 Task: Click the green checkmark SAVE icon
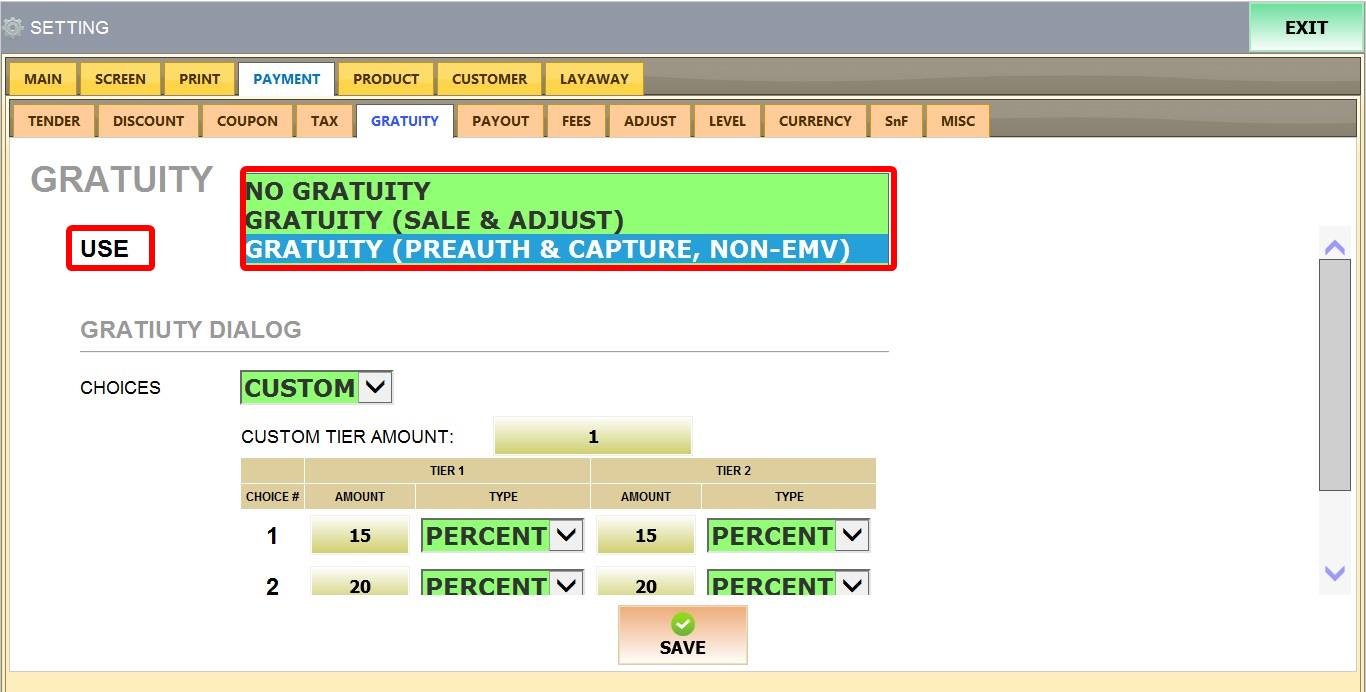pyautogui.click(x=682, y=625)
